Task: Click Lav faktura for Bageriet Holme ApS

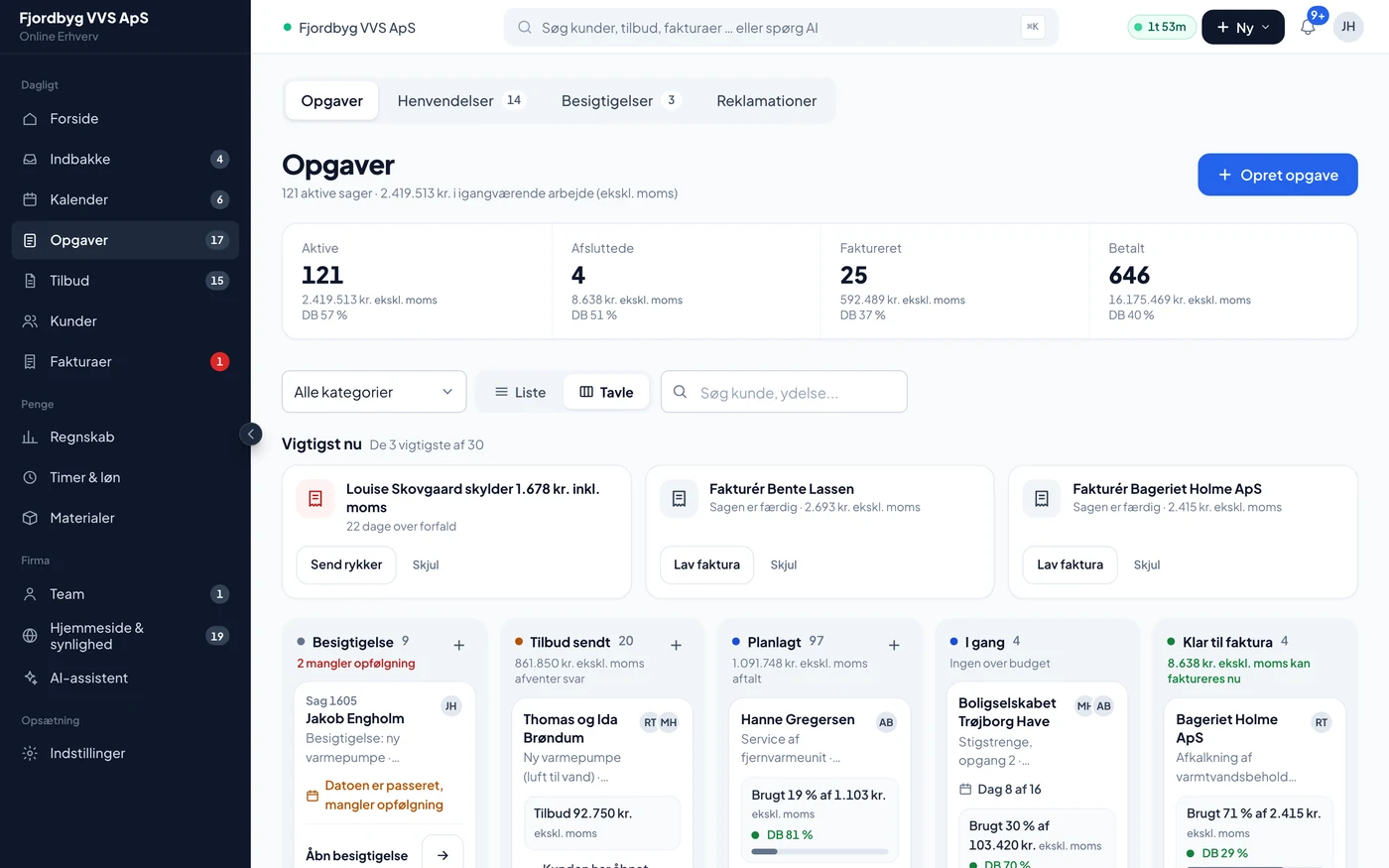Action: (1070, 564)
